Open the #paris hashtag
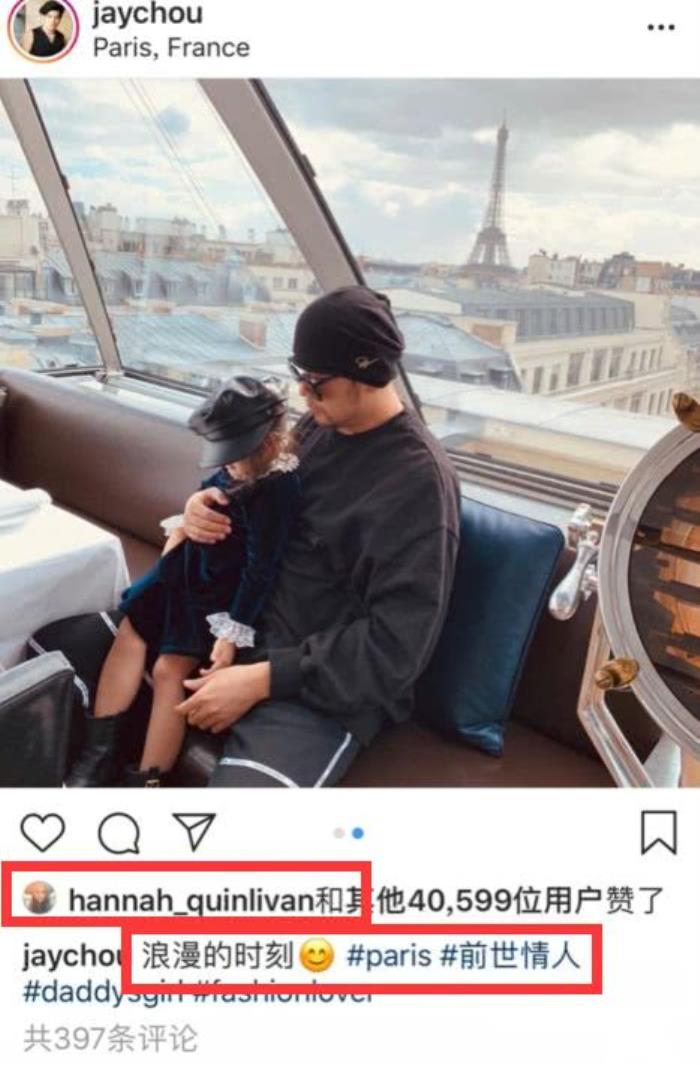This screenshot has height=1065, width=700. (389, 956)
